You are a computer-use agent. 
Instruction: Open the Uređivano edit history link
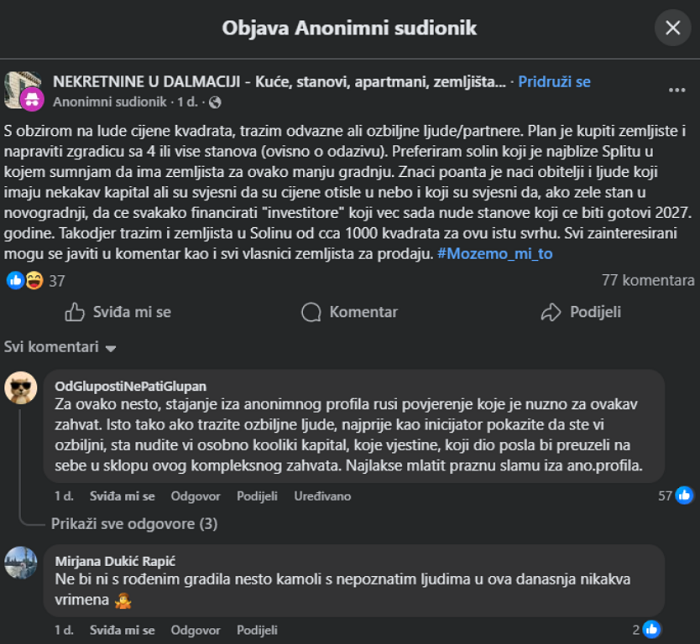(322, 496)
